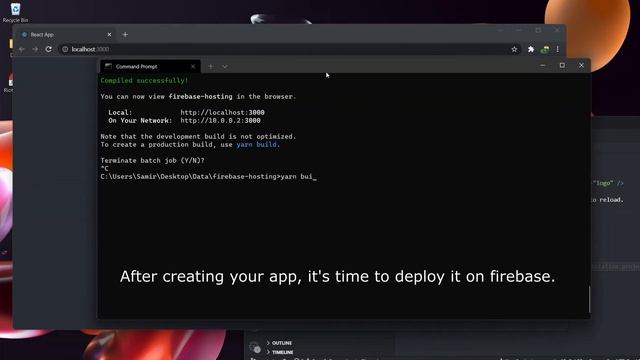Select the React App browser tab
Image resolution: width=640 pixels, height=360 pixels.
(66, 35)
